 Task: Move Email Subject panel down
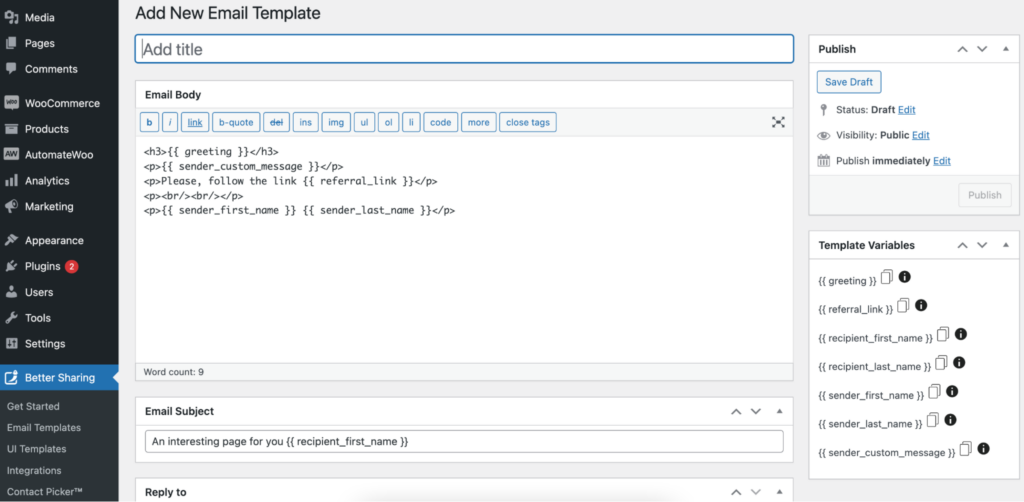click(756, 411)
